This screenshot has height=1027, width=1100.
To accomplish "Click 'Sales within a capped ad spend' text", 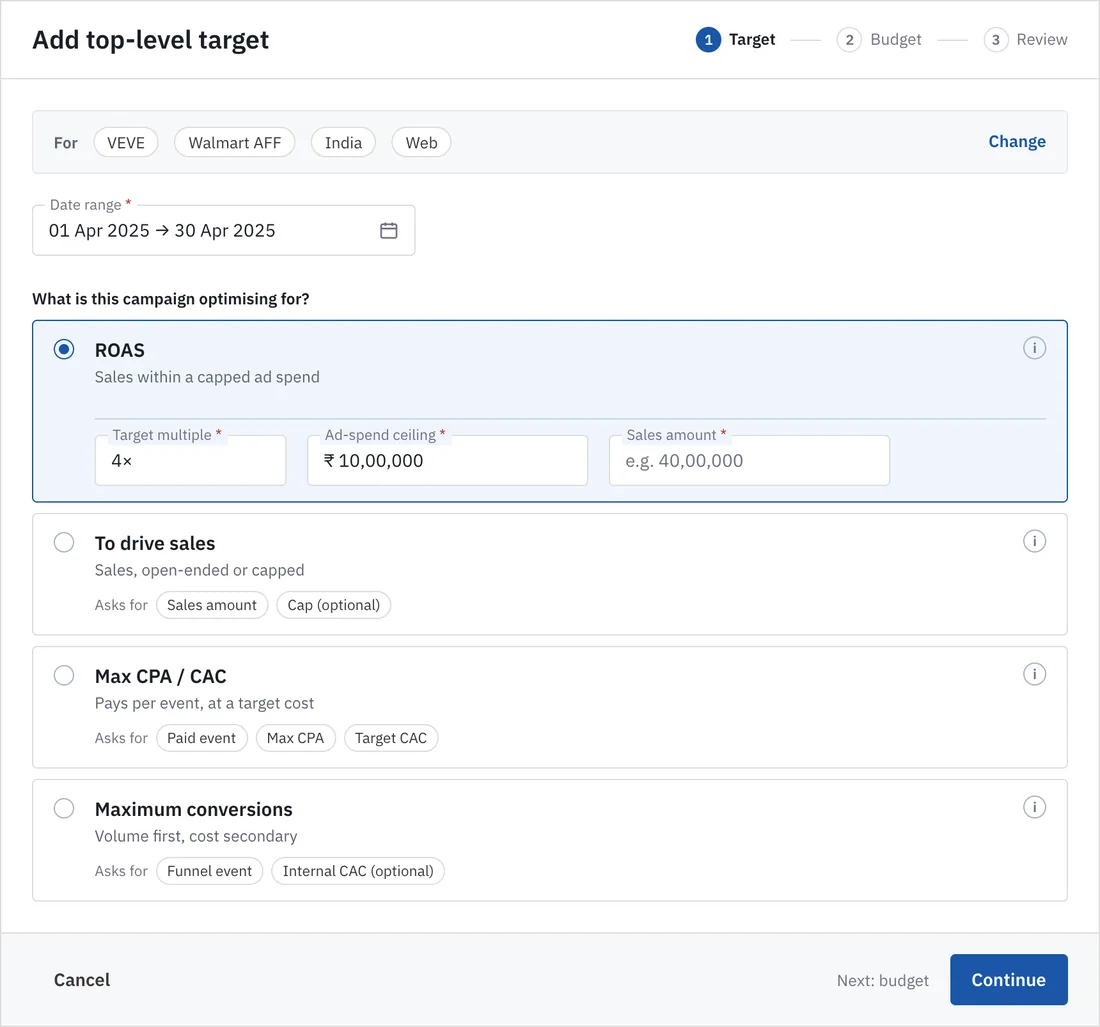I will pos(207,377).
